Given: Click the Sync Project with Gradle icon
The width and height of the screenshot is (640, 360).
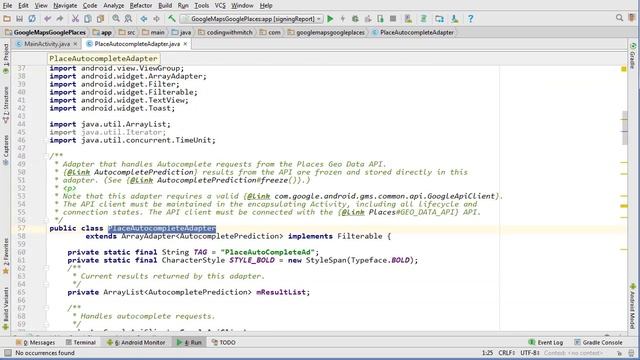Looking at the screenshot, I should [x=424, y=19].
